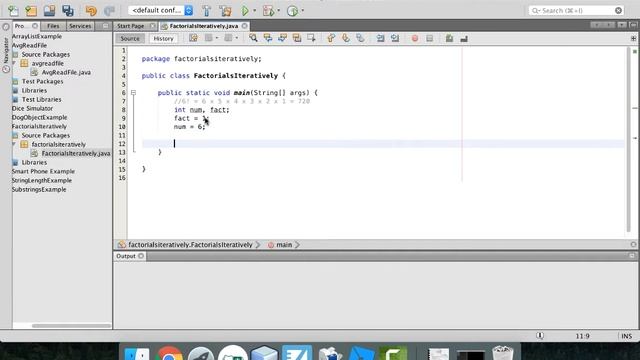The height and width of the screenshot is (360, 640).
Task: Minimize the Projects window group
Action: [105, 26]
